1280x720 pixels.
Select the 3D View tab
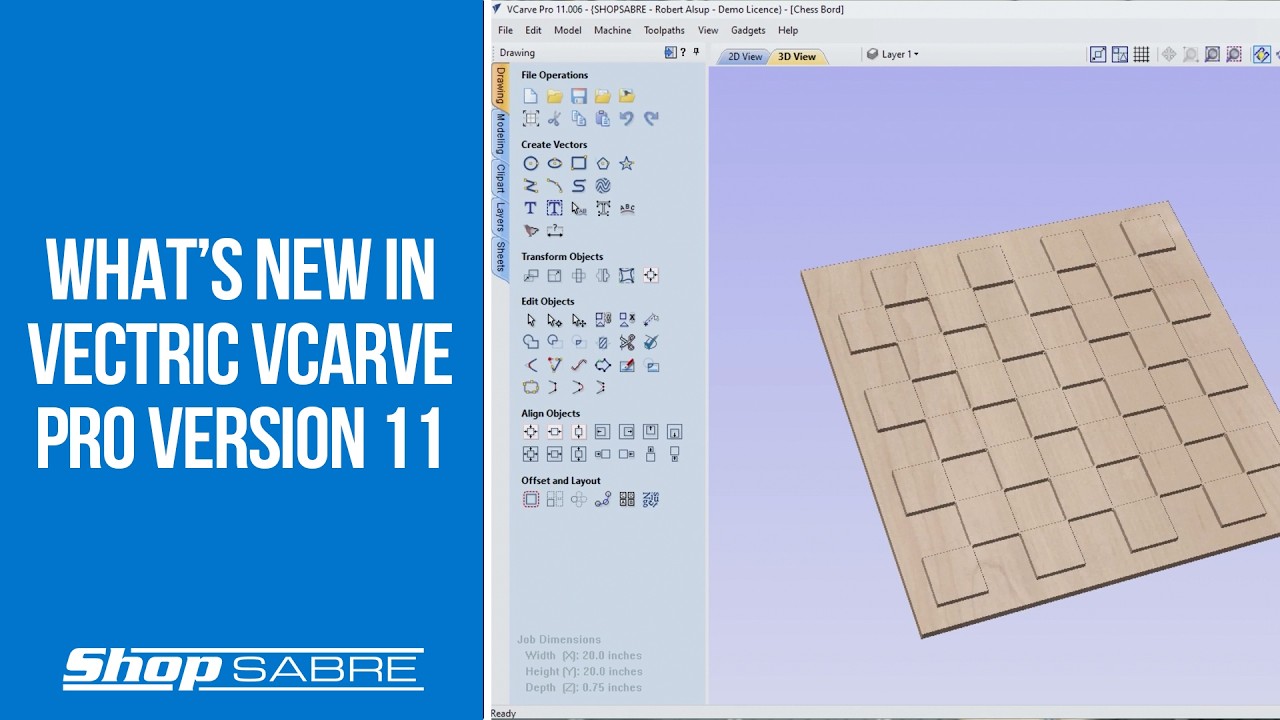pyautogui.click(x=797, y=57)
